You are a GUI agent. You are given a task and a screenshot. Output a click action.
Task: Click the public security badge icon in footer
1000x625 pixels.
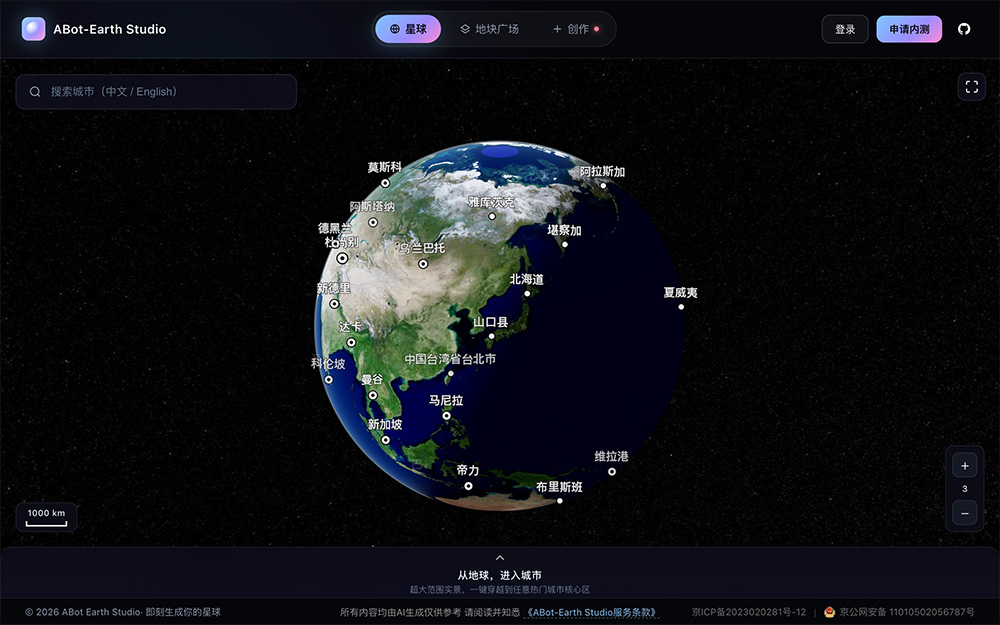tap(829, 612)
